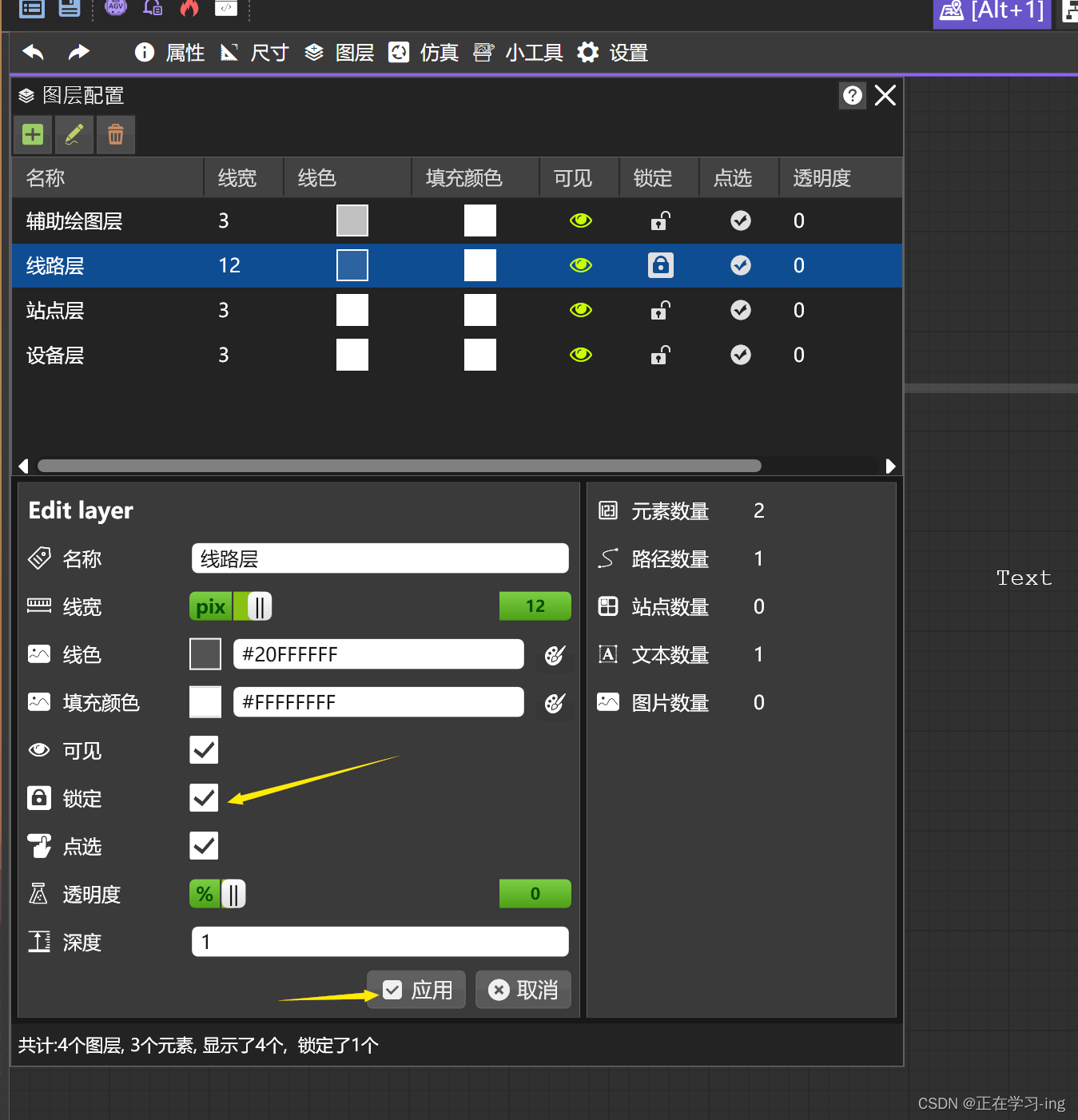This screenshot has width=1078, height=1120.
Task: Toggle point-select check for 辅助绘图层
Action: (741, 220)
